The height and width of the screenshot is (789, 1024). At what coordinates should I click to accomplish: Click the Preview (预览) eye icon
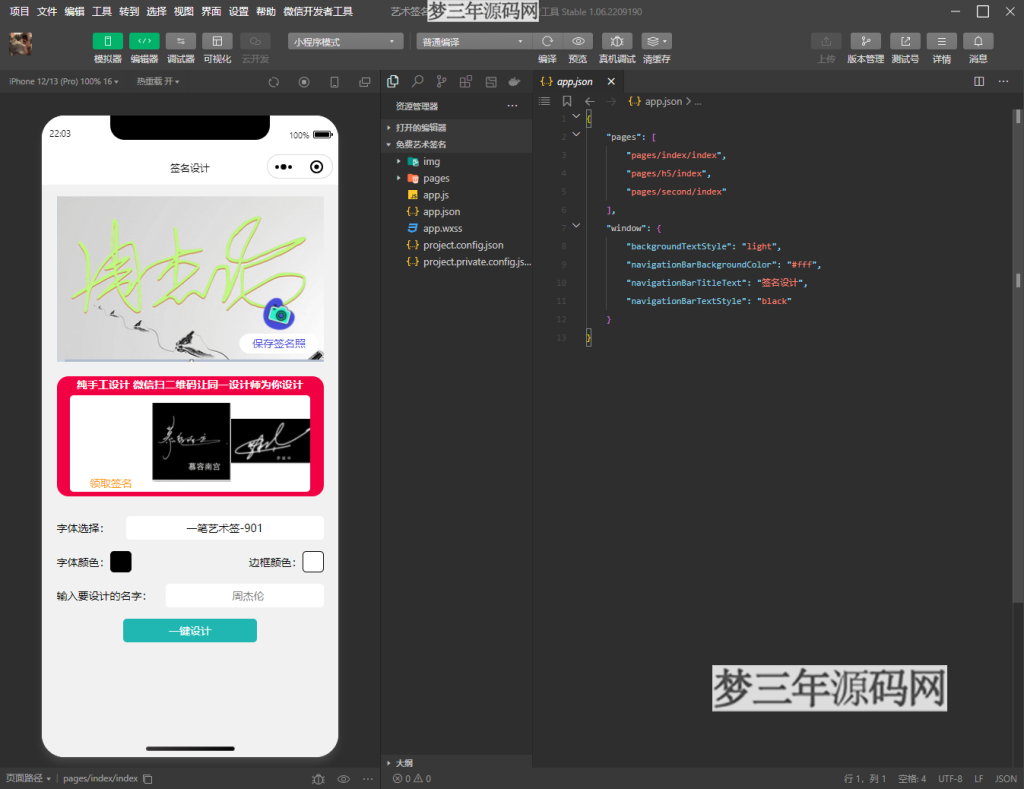[578, 41]
